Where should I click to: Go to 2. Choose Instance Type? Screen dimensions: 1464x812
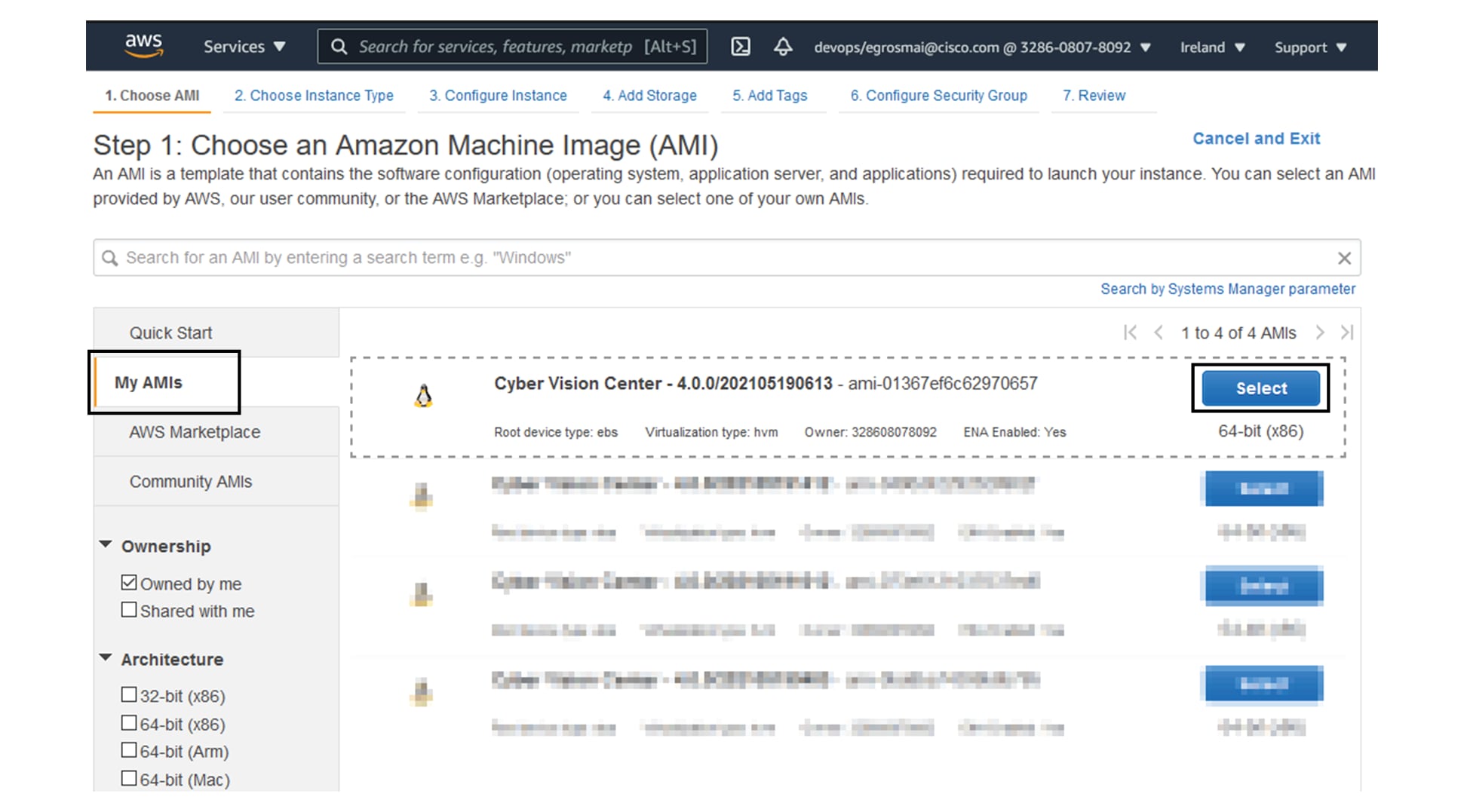pos(314,96)
